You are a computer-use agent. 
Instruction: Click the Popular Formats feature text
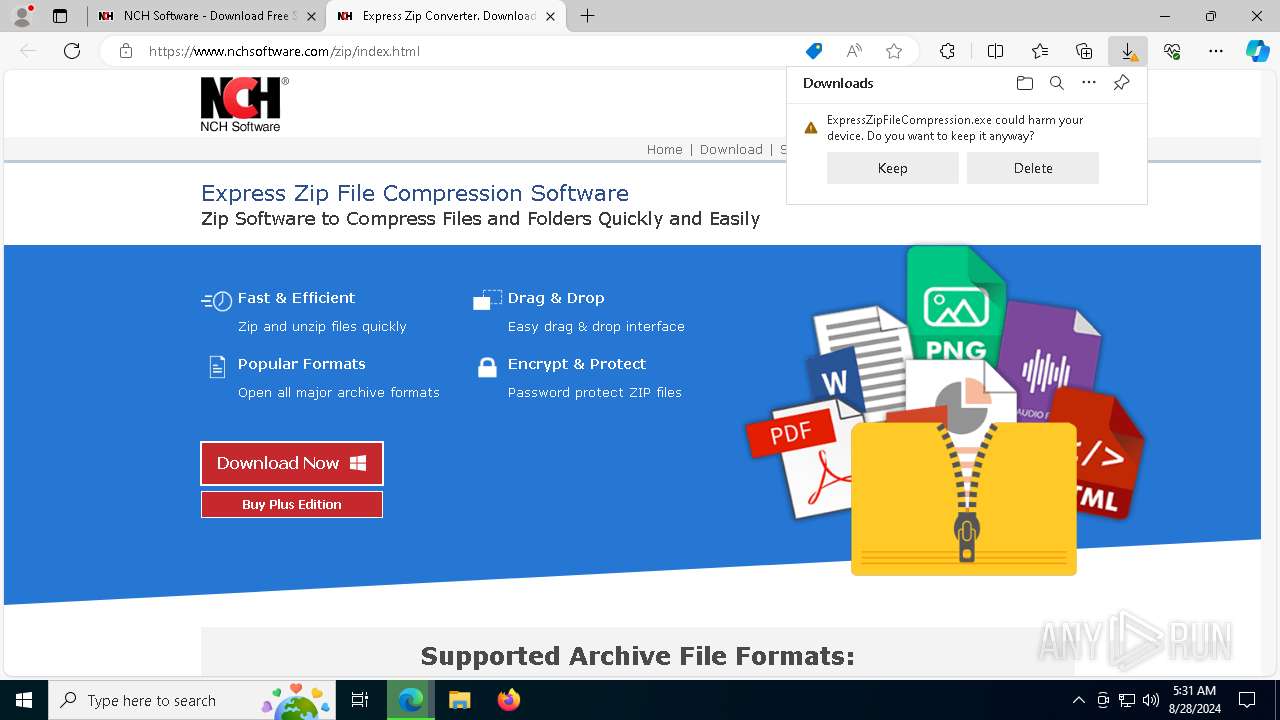click(x=302, y=364)
